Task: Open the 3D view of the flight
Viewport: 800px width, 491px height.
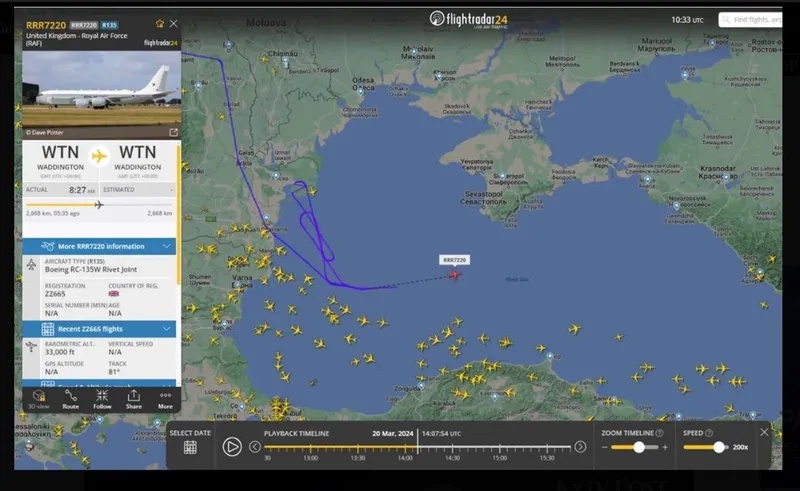Action: click(x=39, y=399)
